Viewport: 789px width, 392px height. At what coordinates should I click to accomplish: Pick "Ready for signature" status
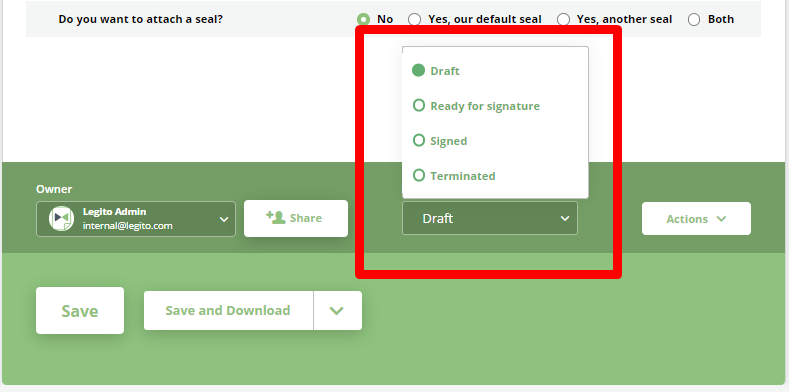coord(476,106)
